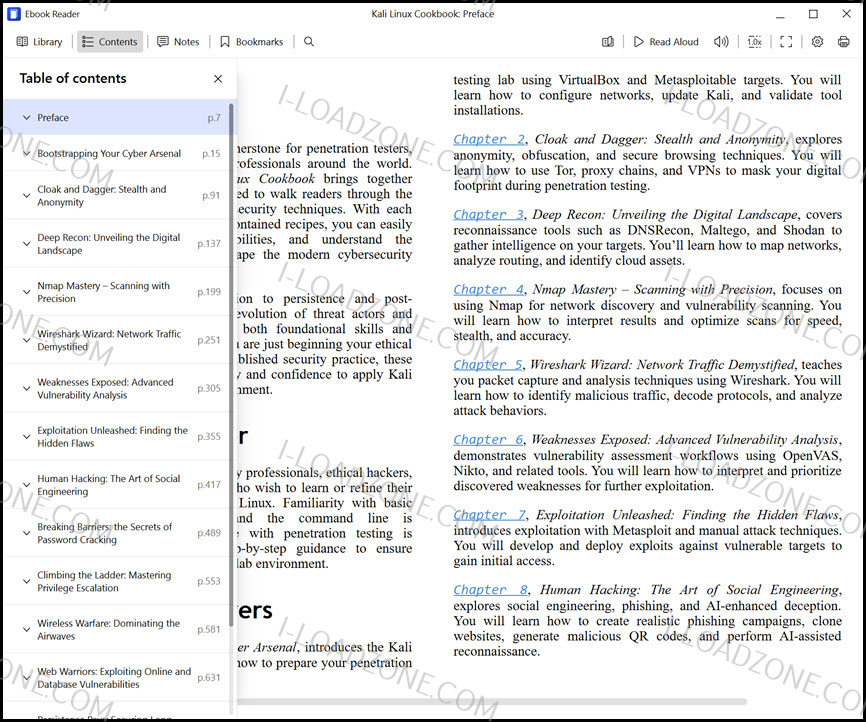Expand the Human Hacking chevron

tap(26, 484)
